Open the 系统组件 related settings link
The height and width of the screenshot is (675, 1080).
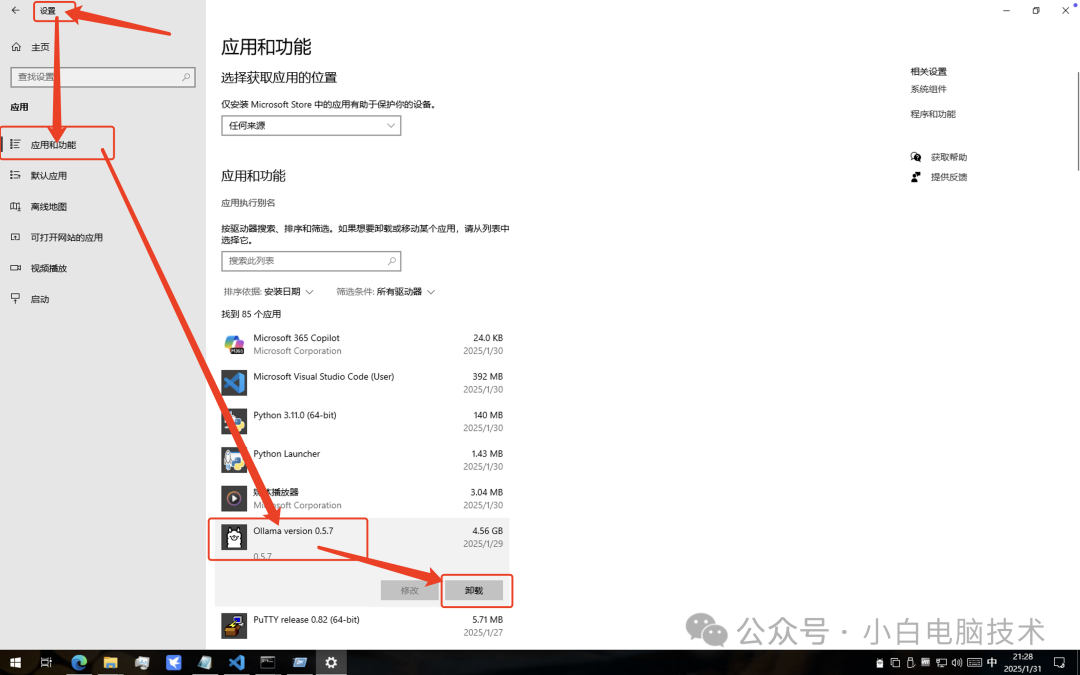pos(928,90)
